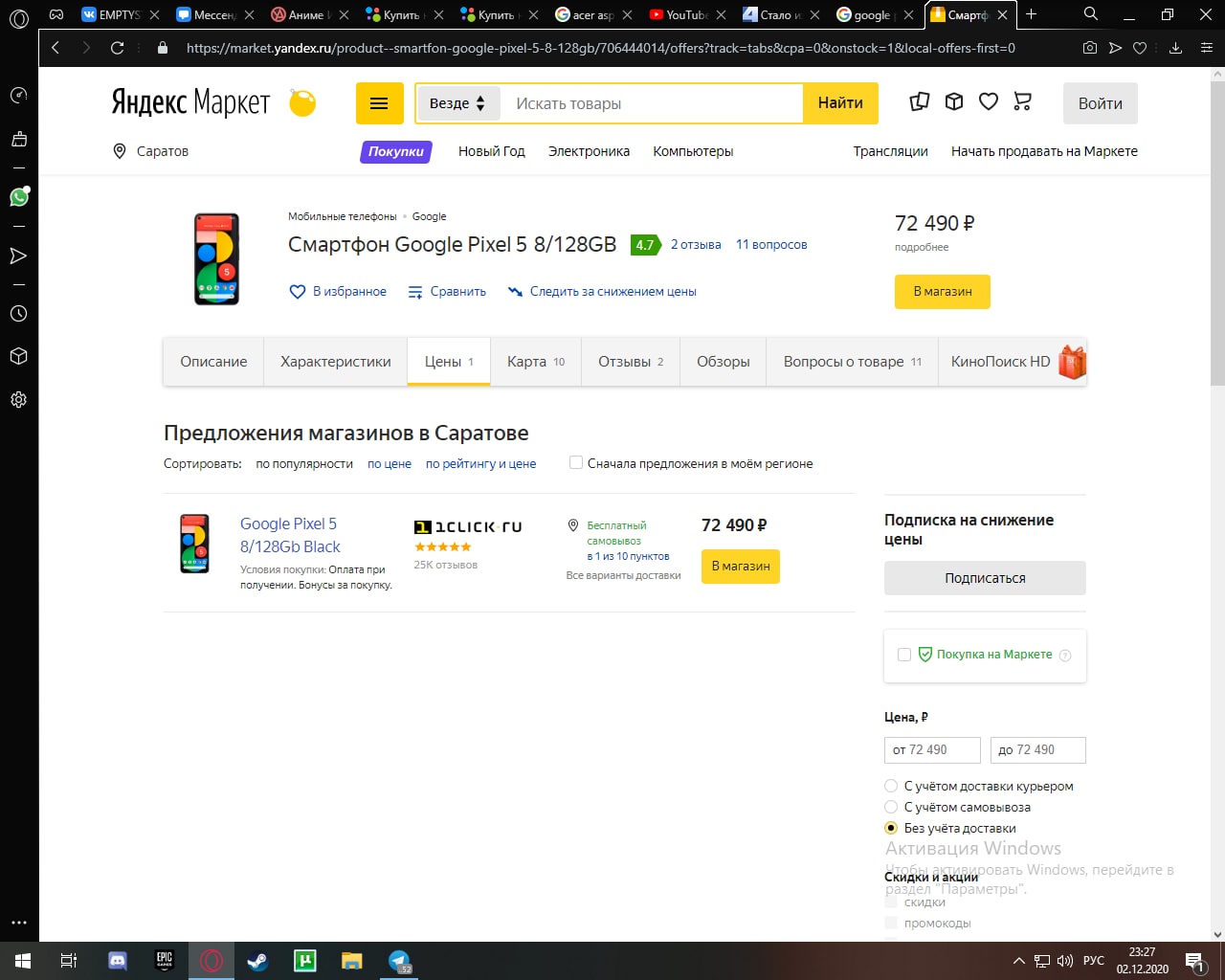Image resolution: width=1225 pixels, height=980 pixels.
Task: Open the tab search magnifier icon
Action: click(1091, 14)
